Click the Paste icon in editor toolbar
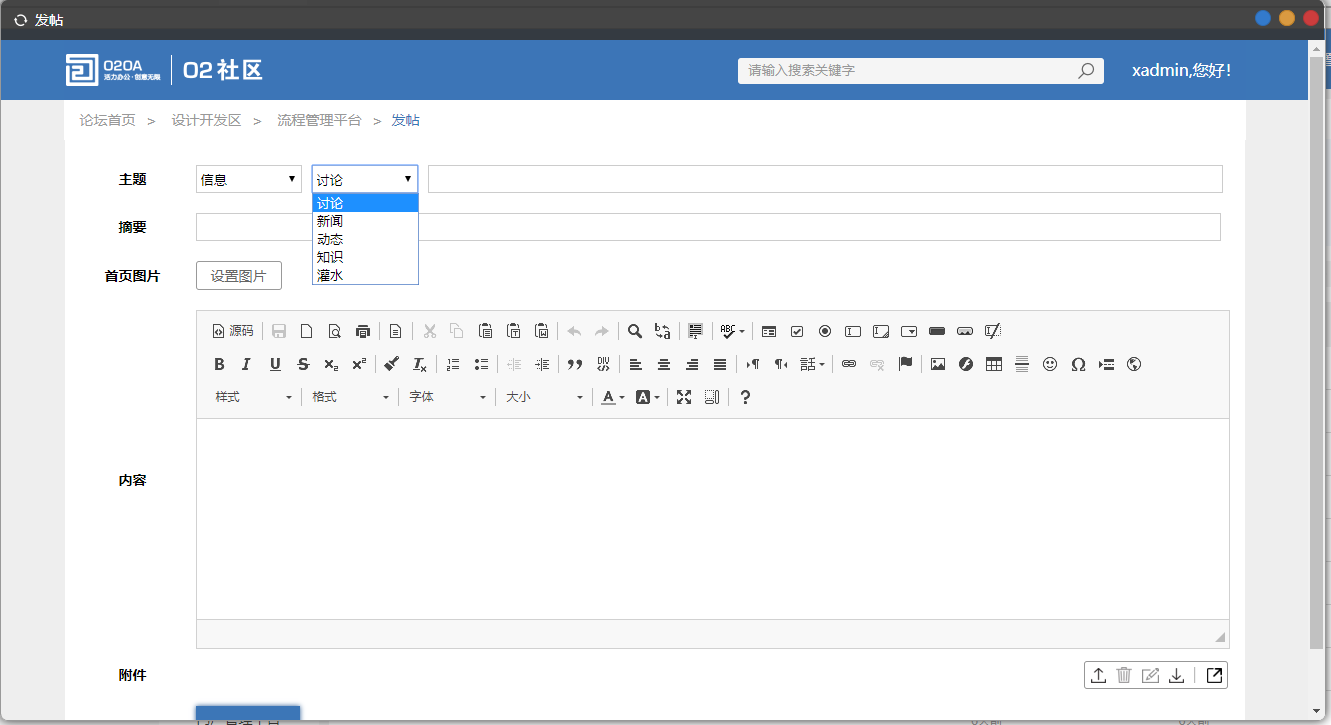Viewport: 1331px width, 725px height. point(486,331)
